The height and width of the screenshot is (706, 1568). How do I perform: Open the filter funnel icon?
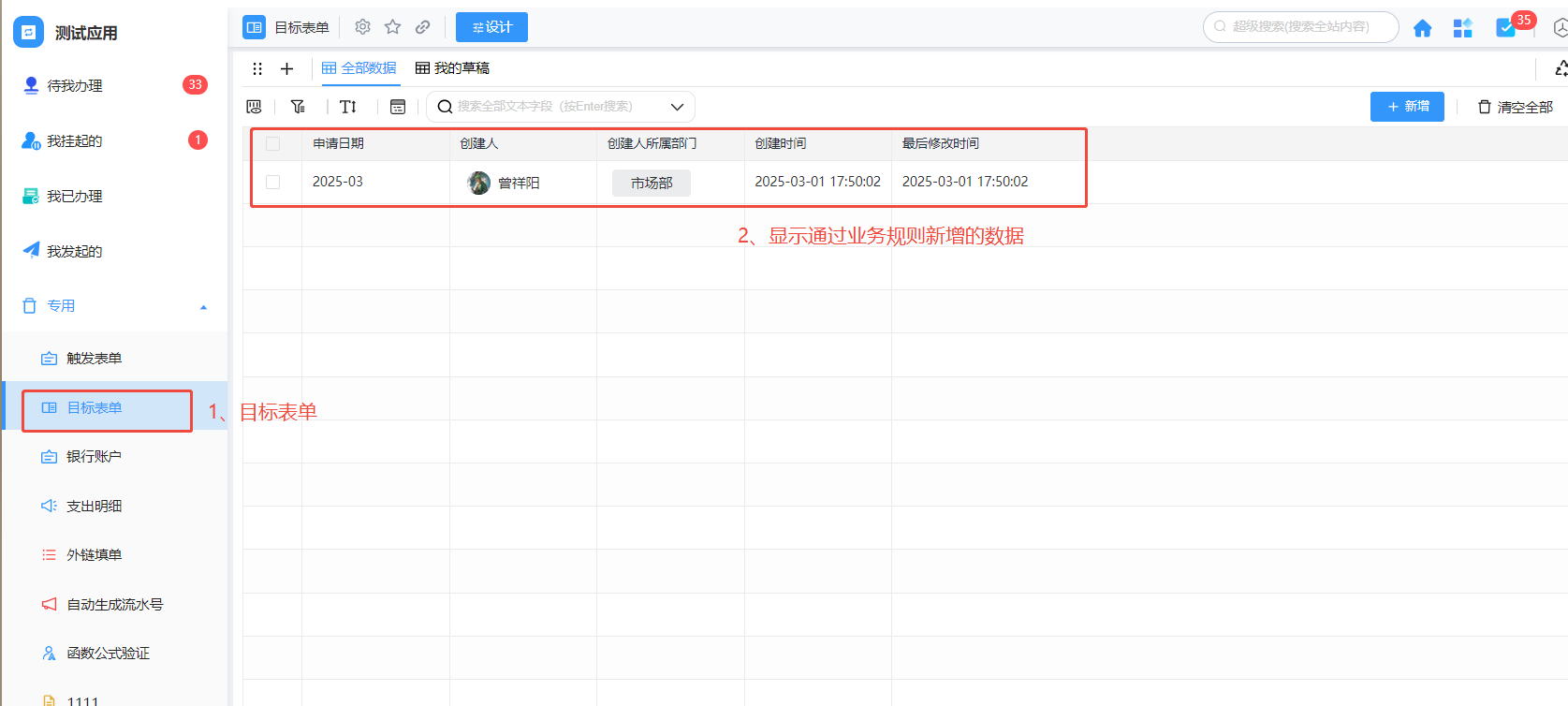(x=298, y=107)
